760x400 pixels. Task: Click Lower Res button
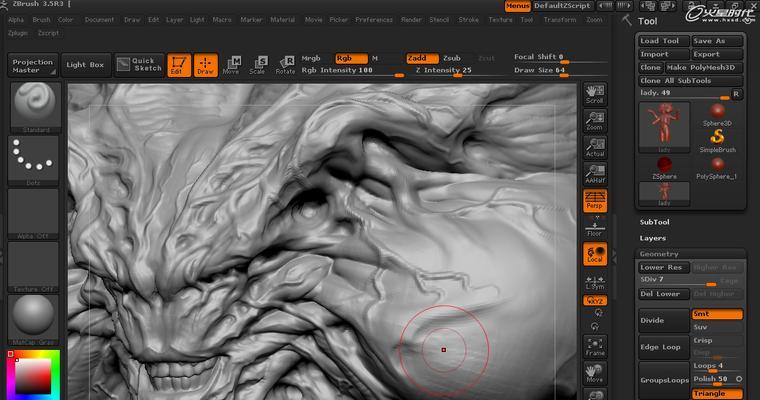click(664, 267)
